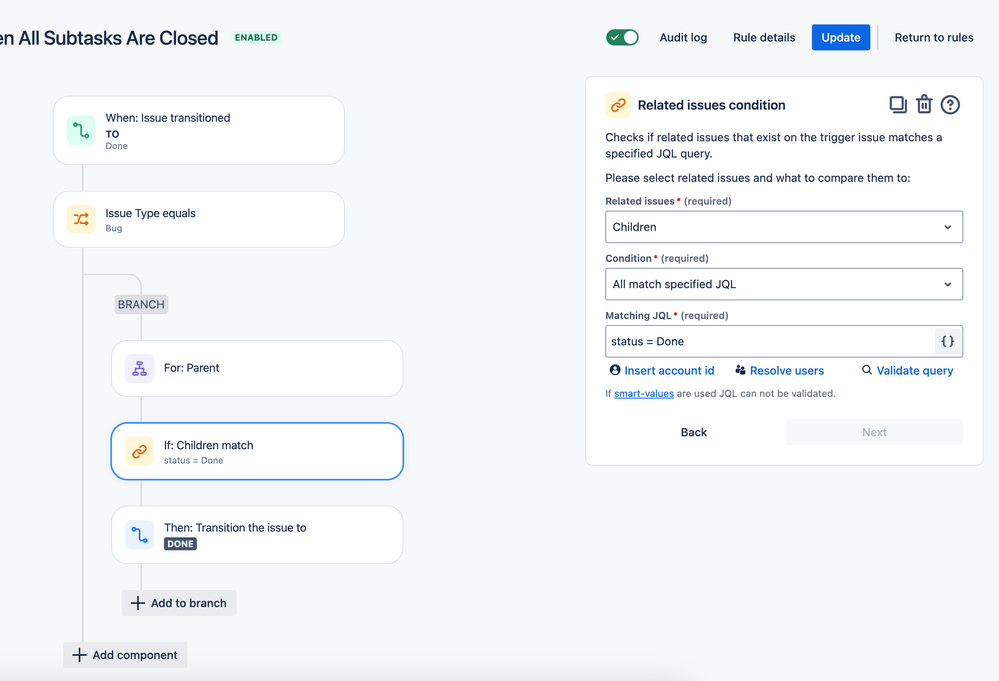This screenshot has width=999, height=681.
Task: Click the orange link icon on Children match
Action: pos(140,451)
